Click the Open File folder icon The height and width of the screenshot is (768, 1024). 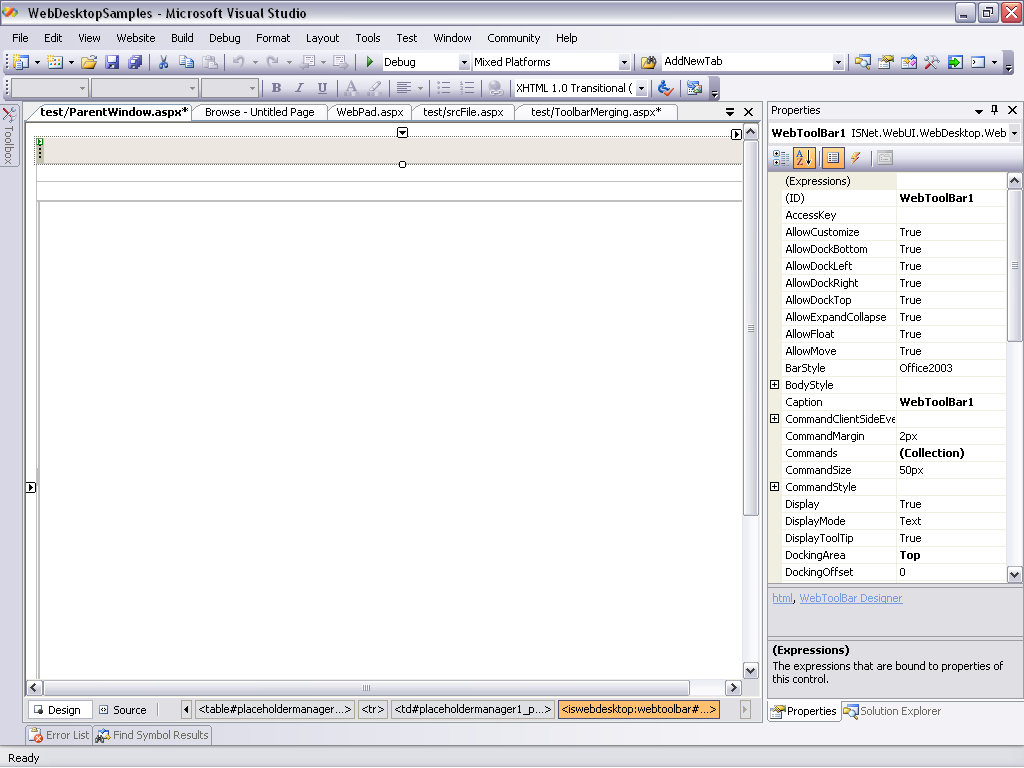pyautogui.click(x=89, y=62)
